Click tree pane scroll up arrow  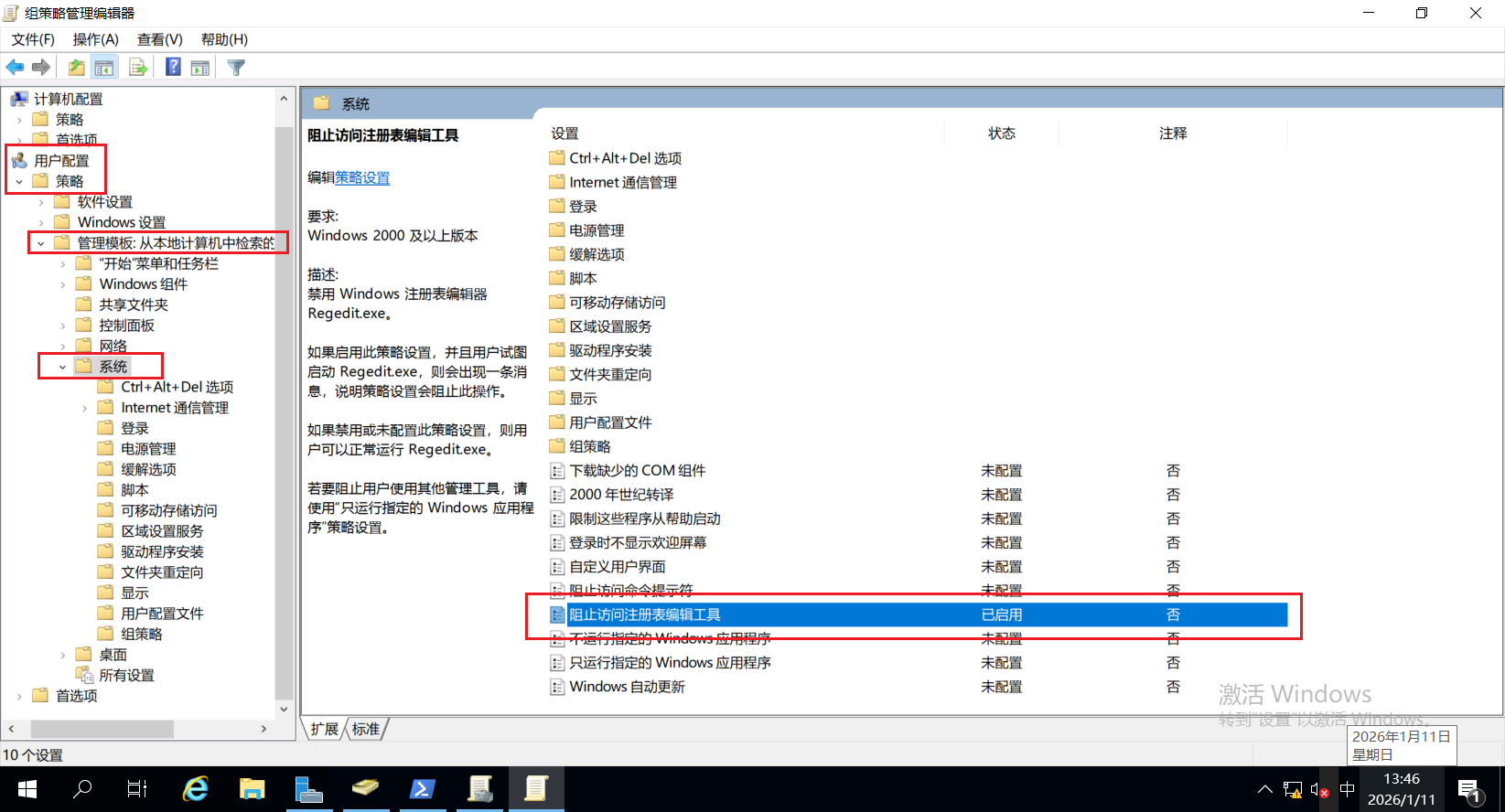click(284, 98)
